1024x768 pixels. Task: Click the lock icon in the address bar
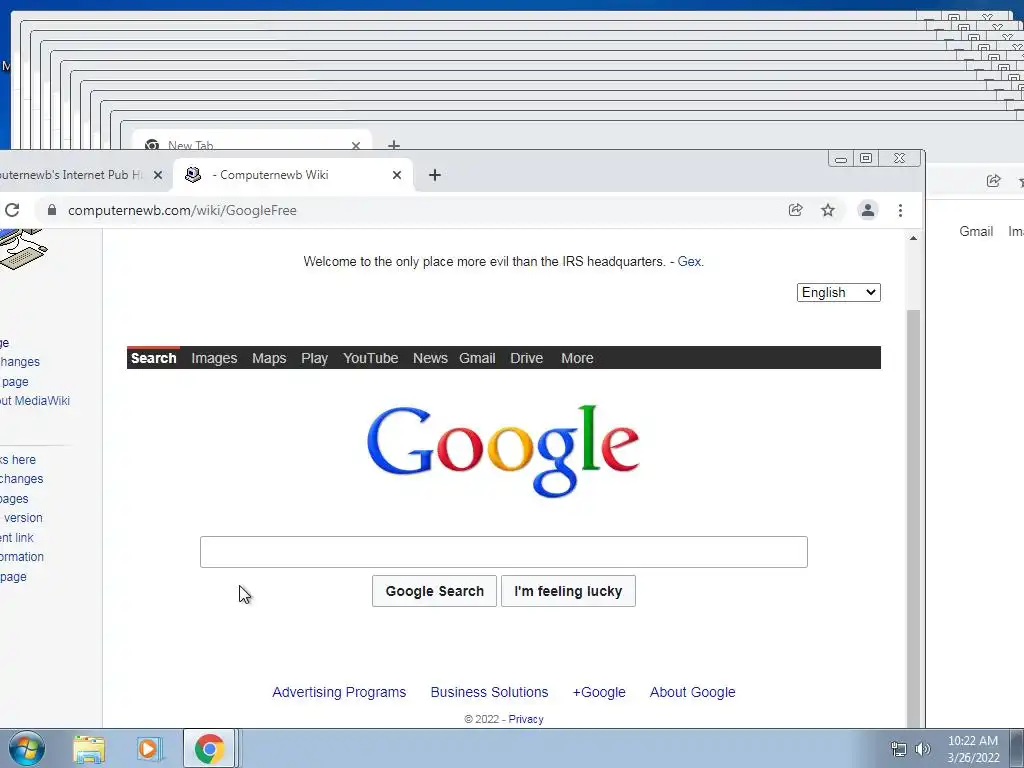point(52,210)
